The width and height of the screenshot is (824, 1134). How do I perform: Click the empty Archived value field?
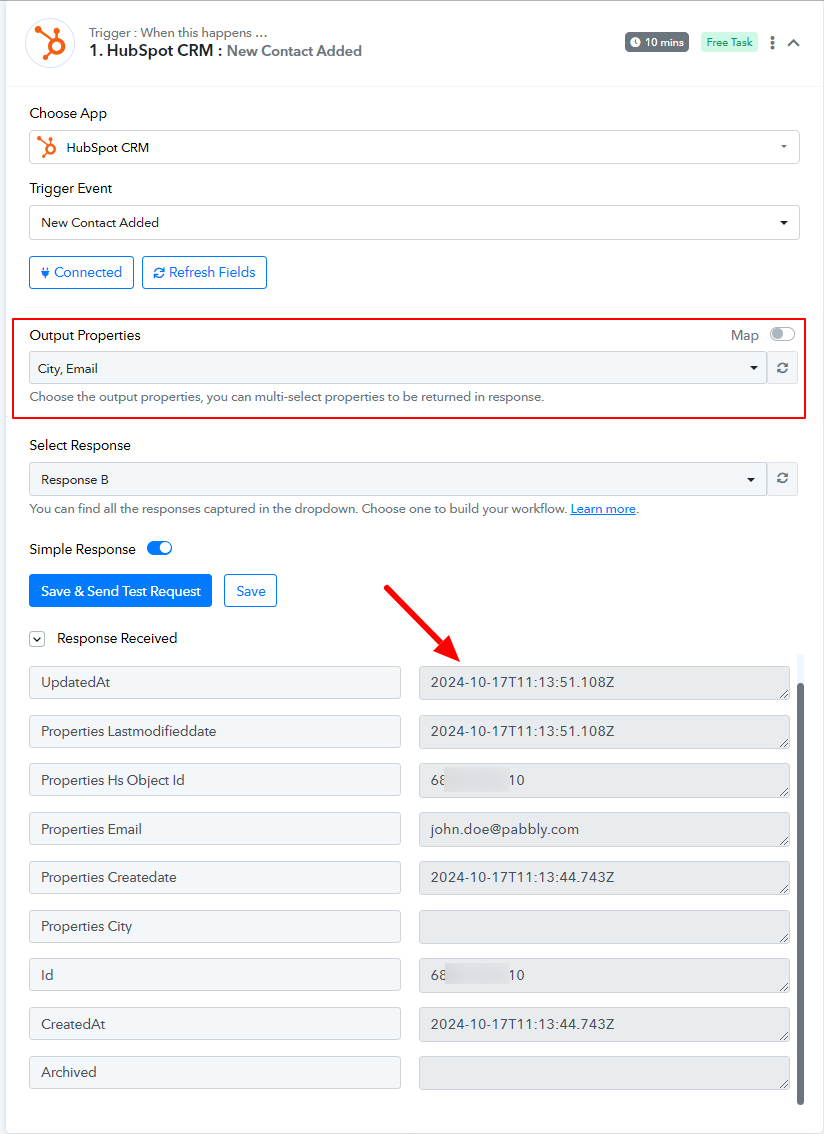click(x=604, y=1073)
